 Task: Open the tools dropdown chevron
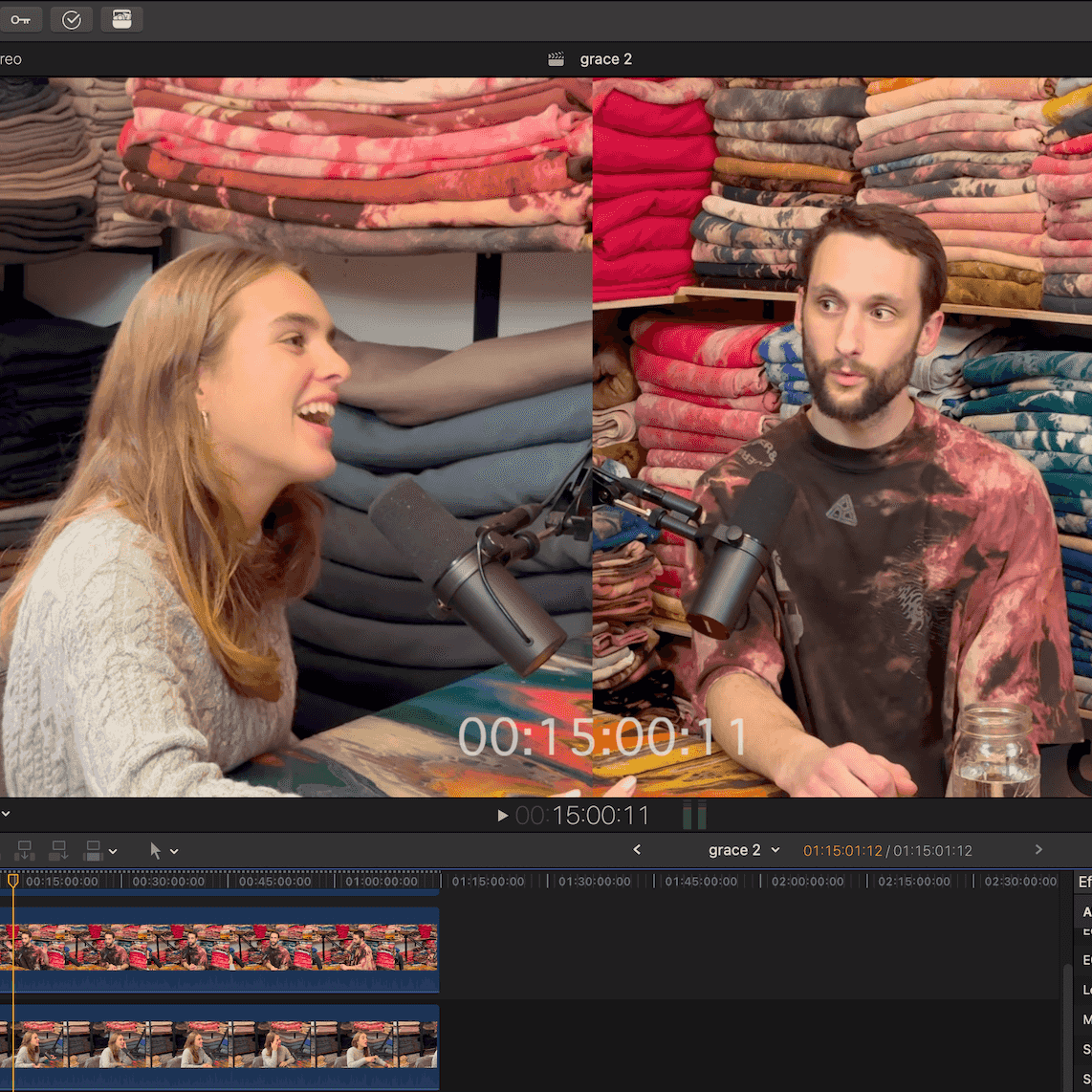pos(174,851)
